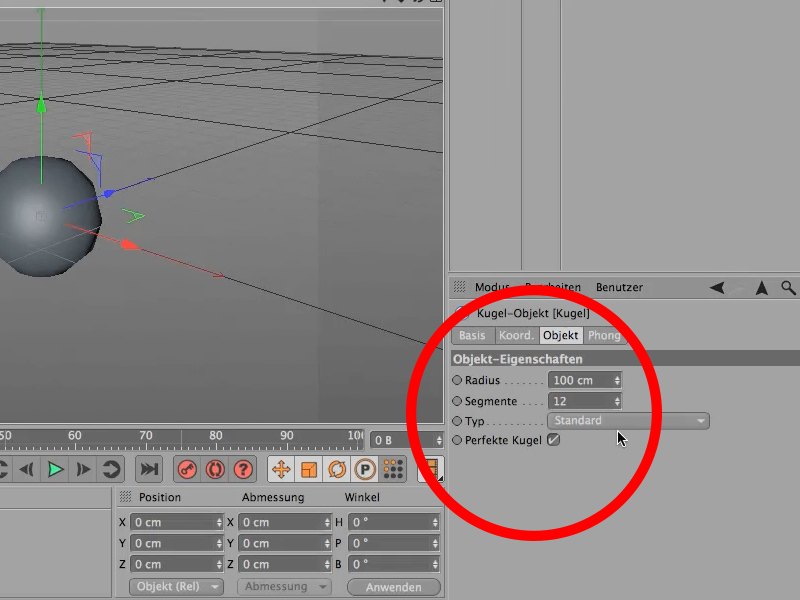Screen dimensions: 800x600
Task: Click Kugel-Objekt [Kugel] header text
Action: tap(533, 313)
